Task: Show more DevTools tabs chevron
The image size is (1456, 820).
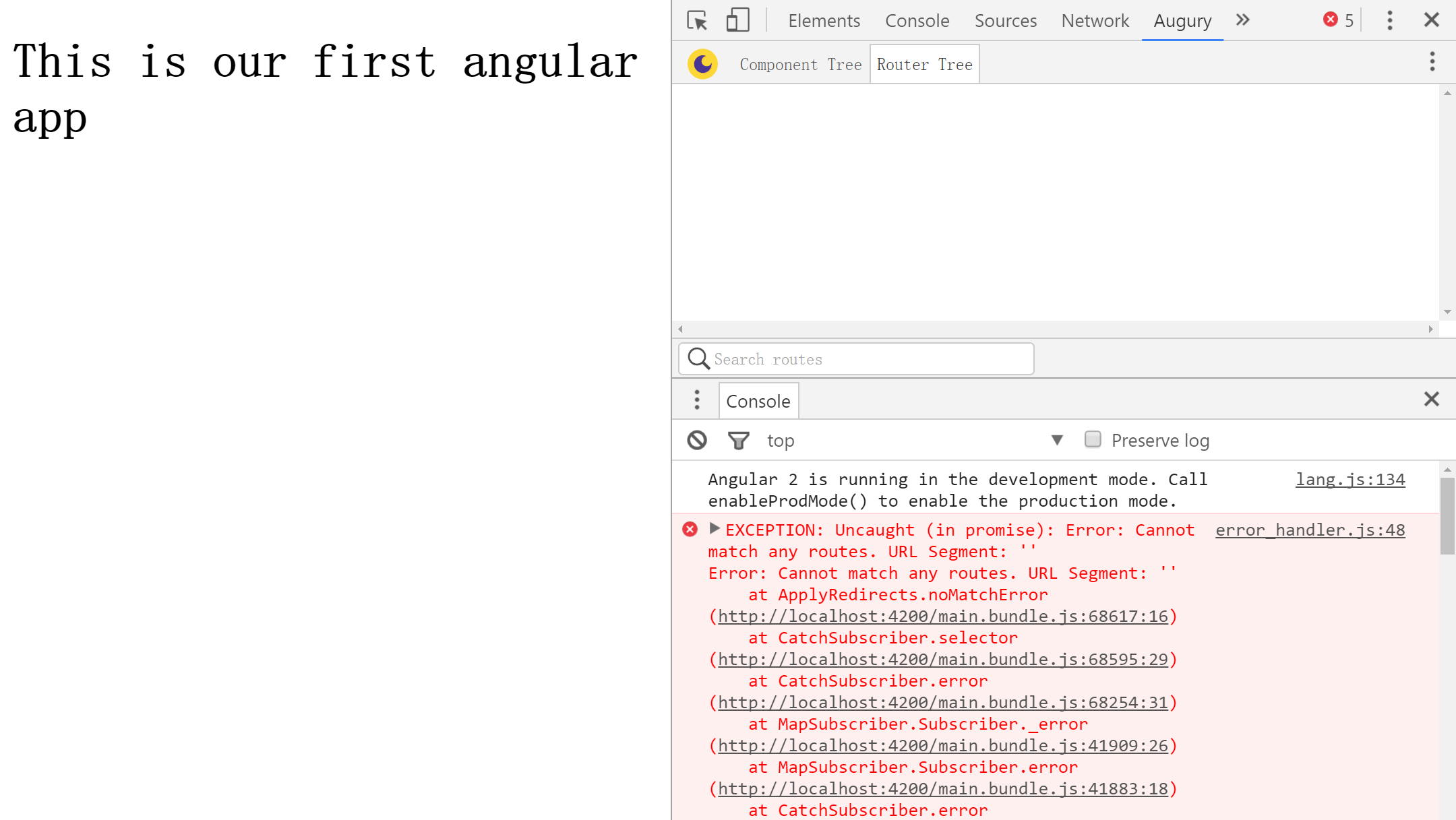Action: (x=1242, y=20)
